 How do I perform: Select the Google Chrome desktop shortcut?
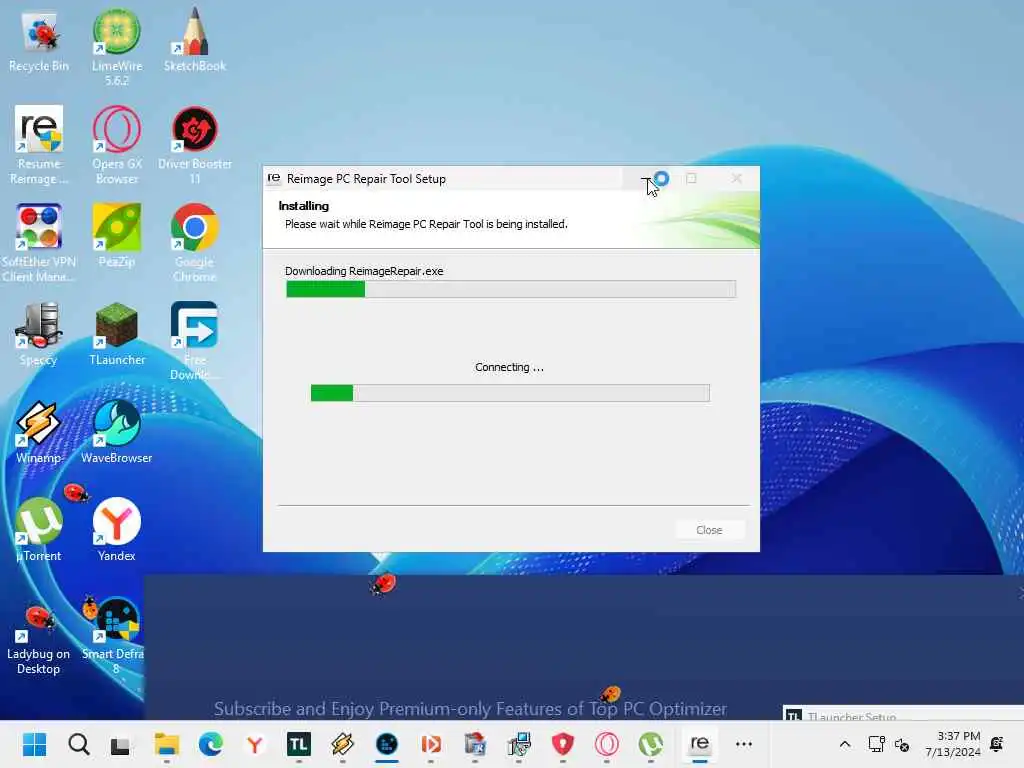[195, 243]
